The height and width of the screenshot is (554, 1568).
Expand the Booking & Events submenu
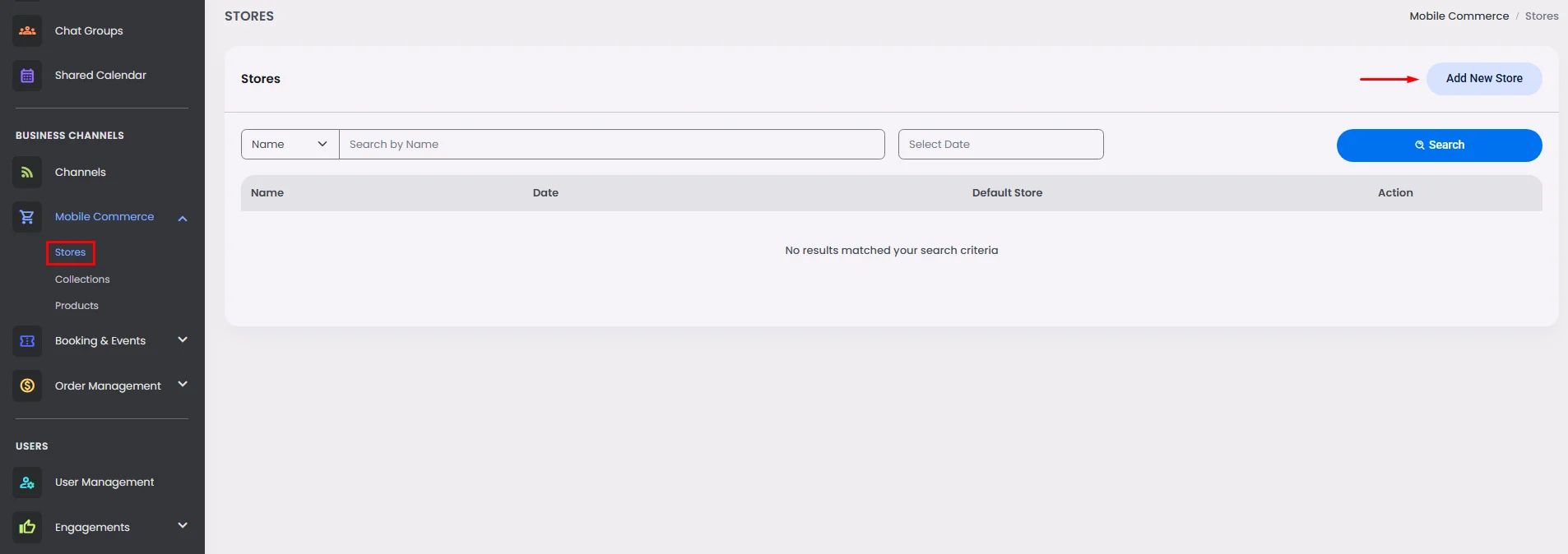click(x=183, y=339)
